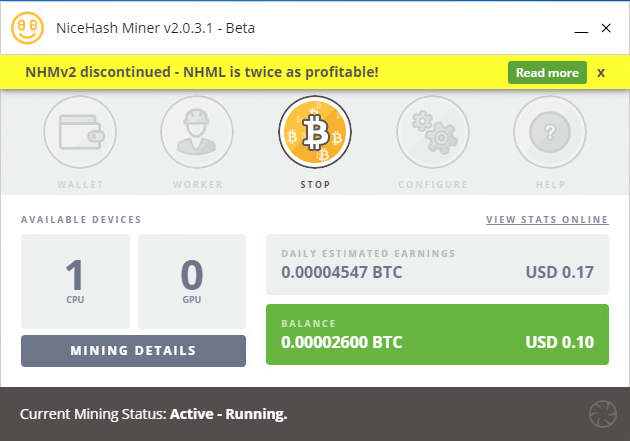Click the GPU device count tile
The height and width of the screenshot is (441, 630).
192,281
